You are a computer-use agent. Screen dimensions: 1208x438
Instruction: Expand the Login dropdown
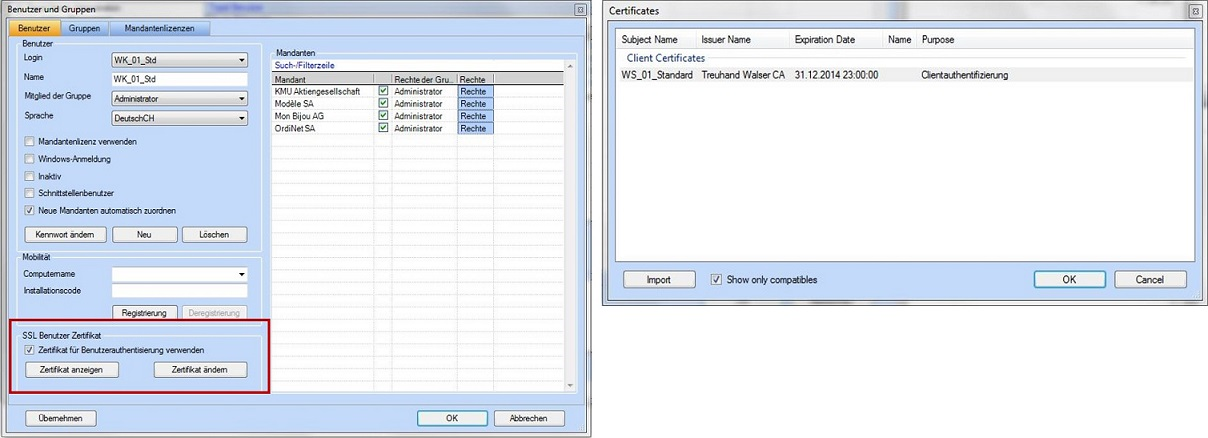pyautogui.click(x=241, y=60)
